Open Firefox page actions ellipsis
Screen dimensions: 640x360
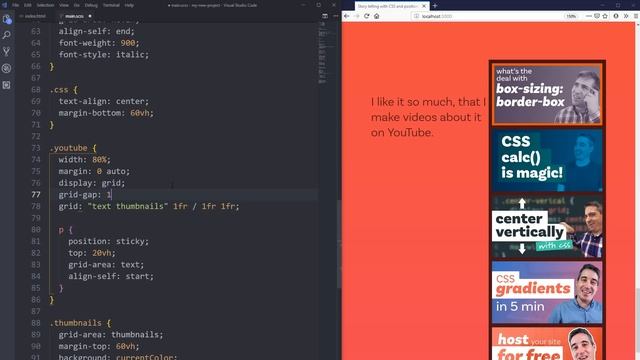tap(589, 16)
